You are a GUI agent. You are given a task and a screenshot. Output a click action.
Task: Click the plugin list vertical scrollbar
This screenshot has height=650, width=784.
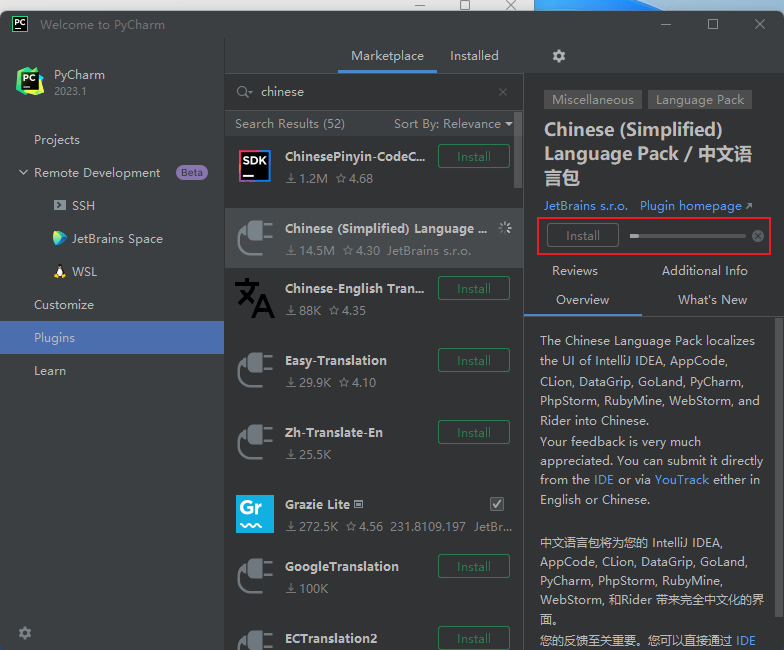518,150
